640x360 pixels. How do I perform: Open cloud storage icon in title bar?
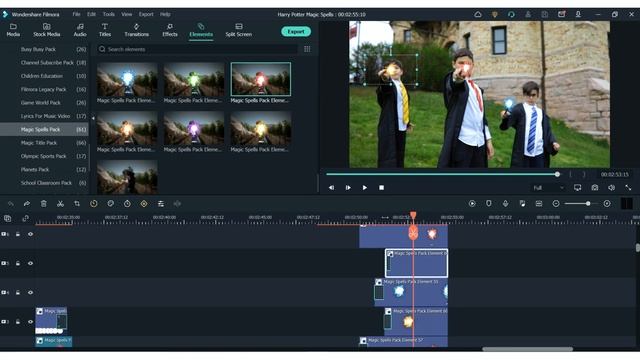tap(478, 14)
